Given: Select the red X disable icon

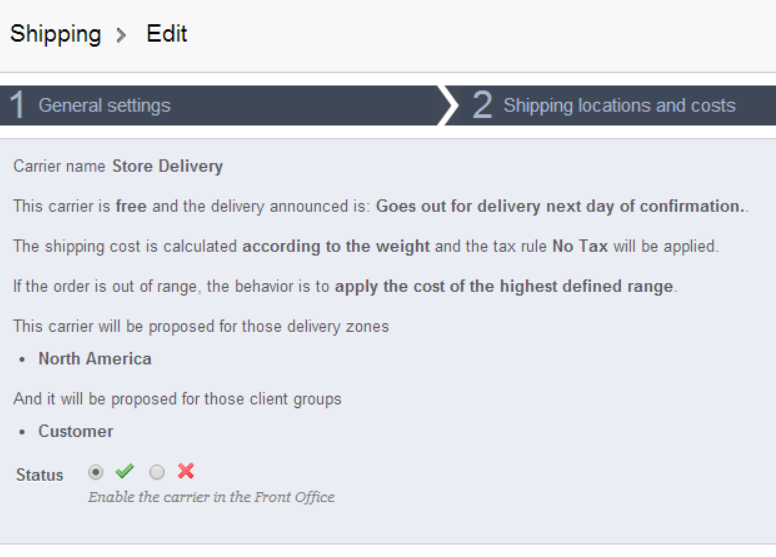Looking at the screenshot, I should 185,471.
